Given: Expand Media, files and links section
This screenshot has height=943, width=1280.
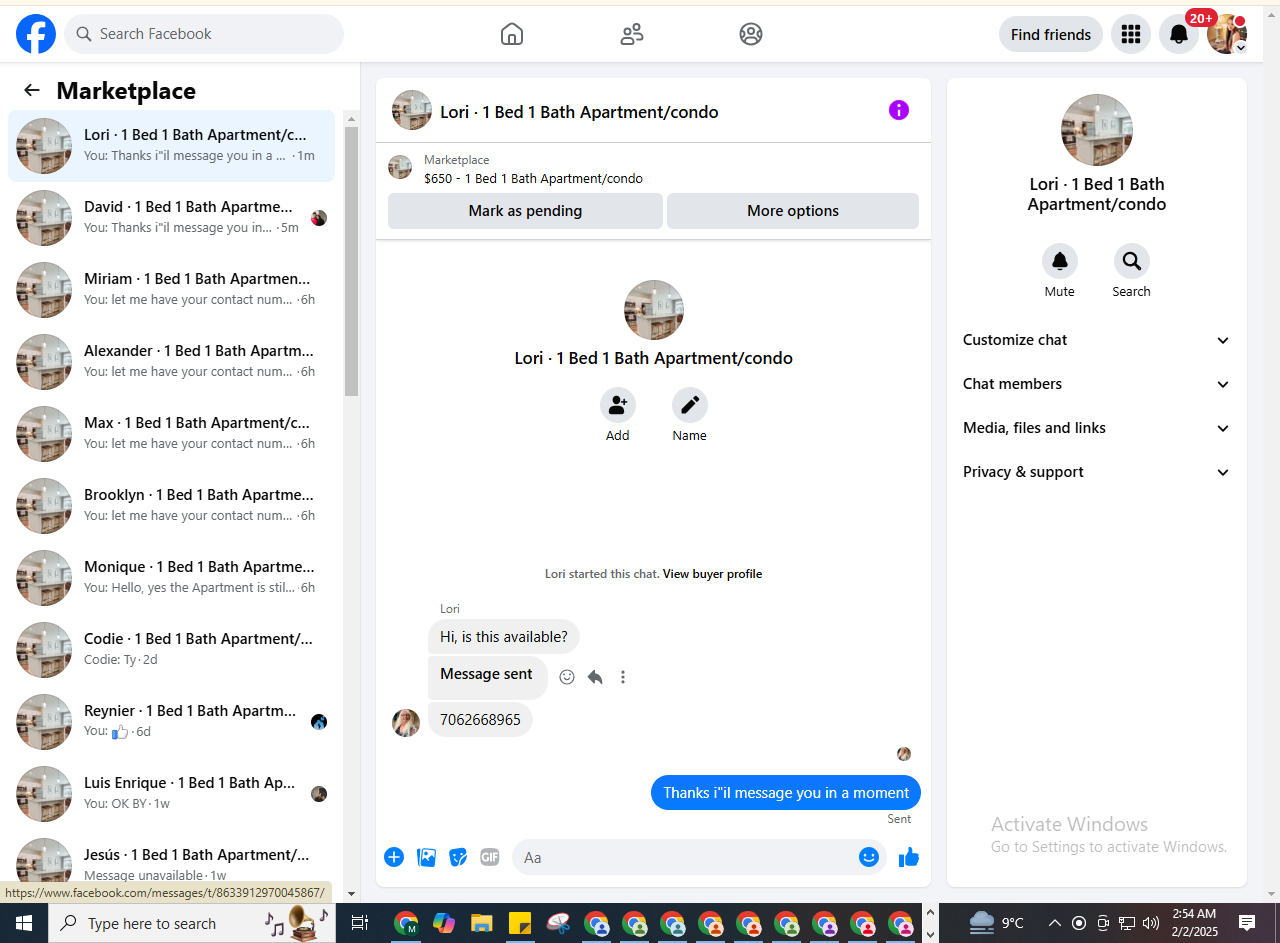Looking at the screenshot, I should point(1097,428).
